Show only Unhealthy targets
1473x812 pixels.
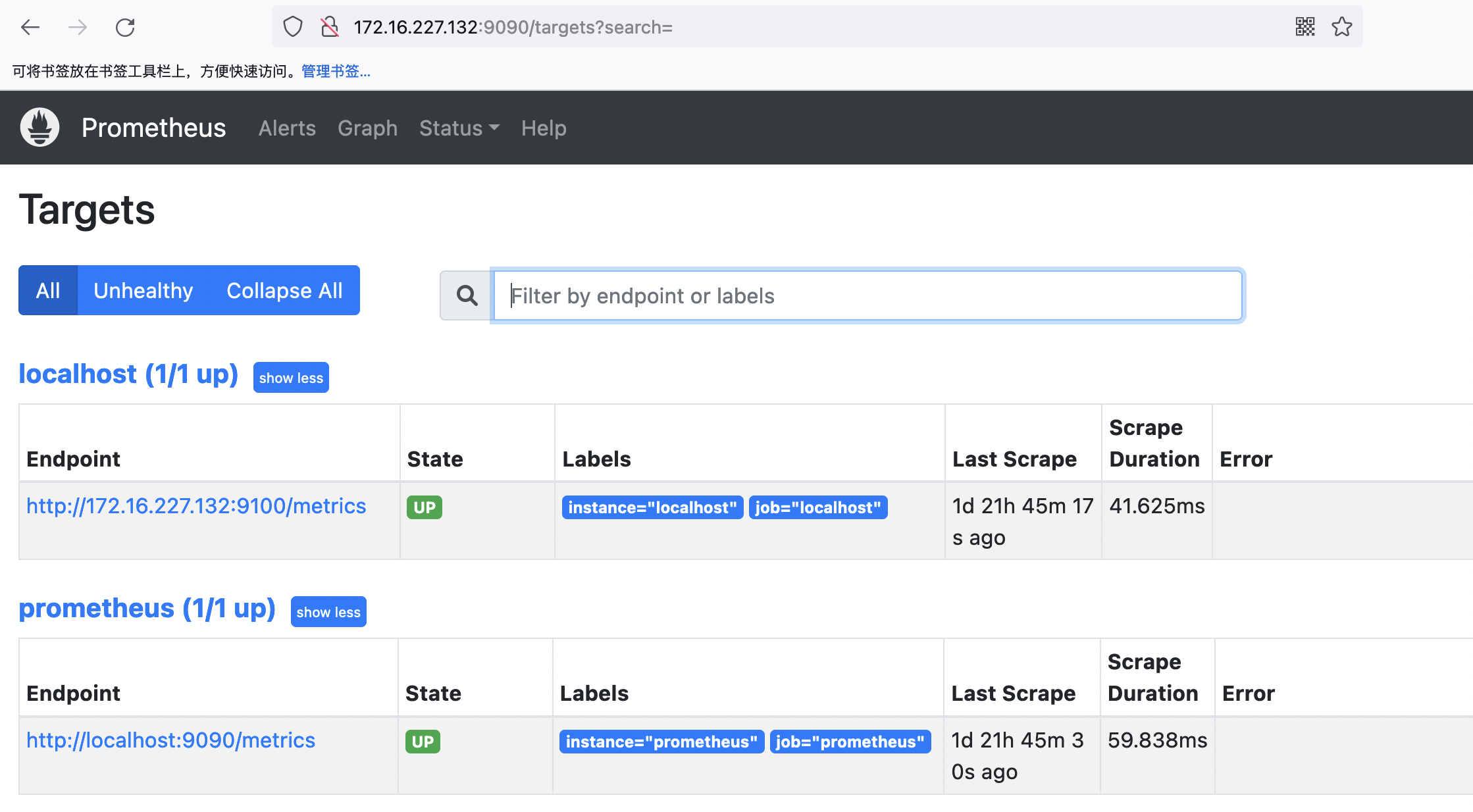tap(143, 290)
